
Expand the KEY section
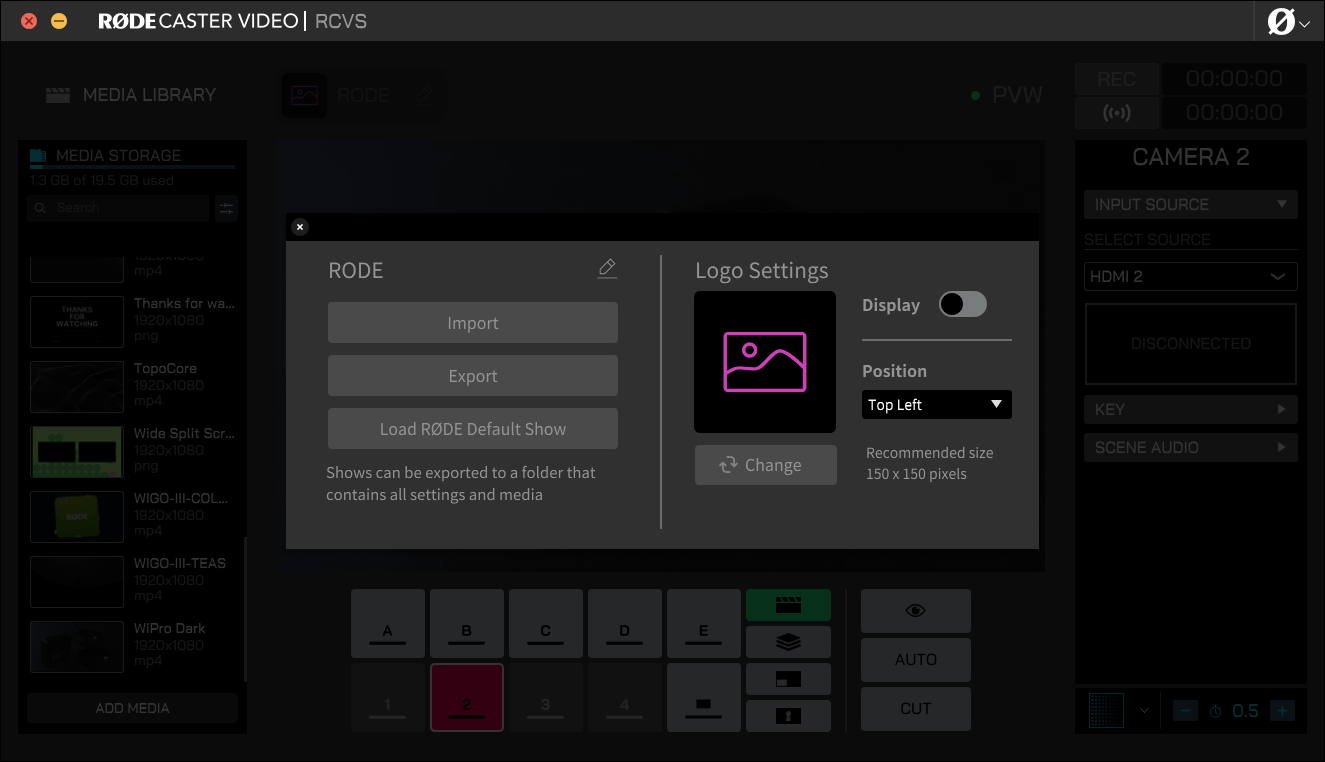pos(1190,410)
